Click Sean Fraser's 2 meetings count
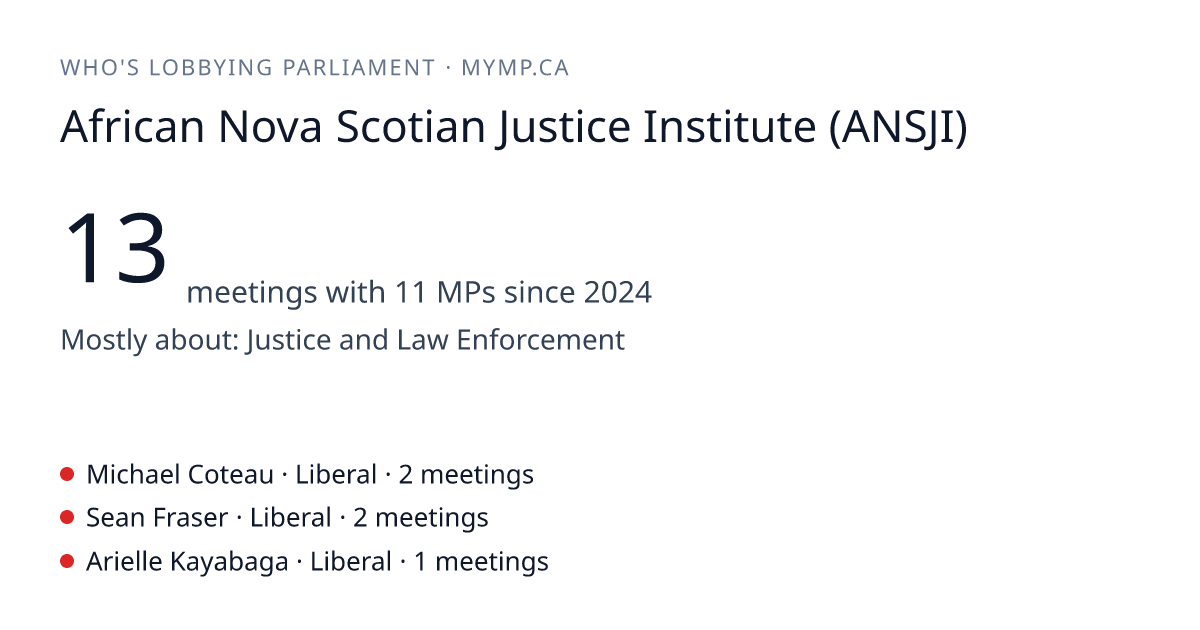Screen dimensions: 1200x630 421,517
